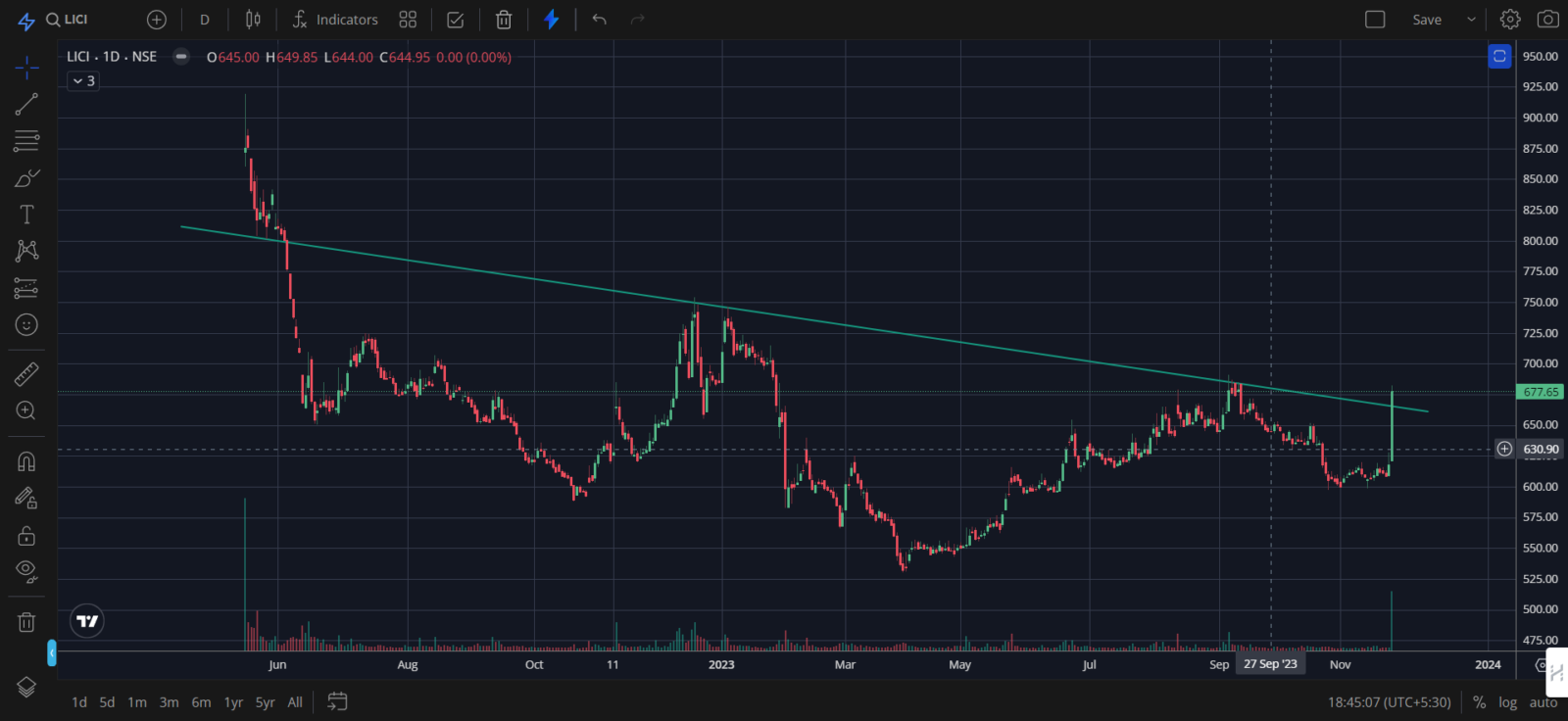The image size is (1568, 721).
Task: Open the measure ruler tool
Action: click(x=26, y=374)
